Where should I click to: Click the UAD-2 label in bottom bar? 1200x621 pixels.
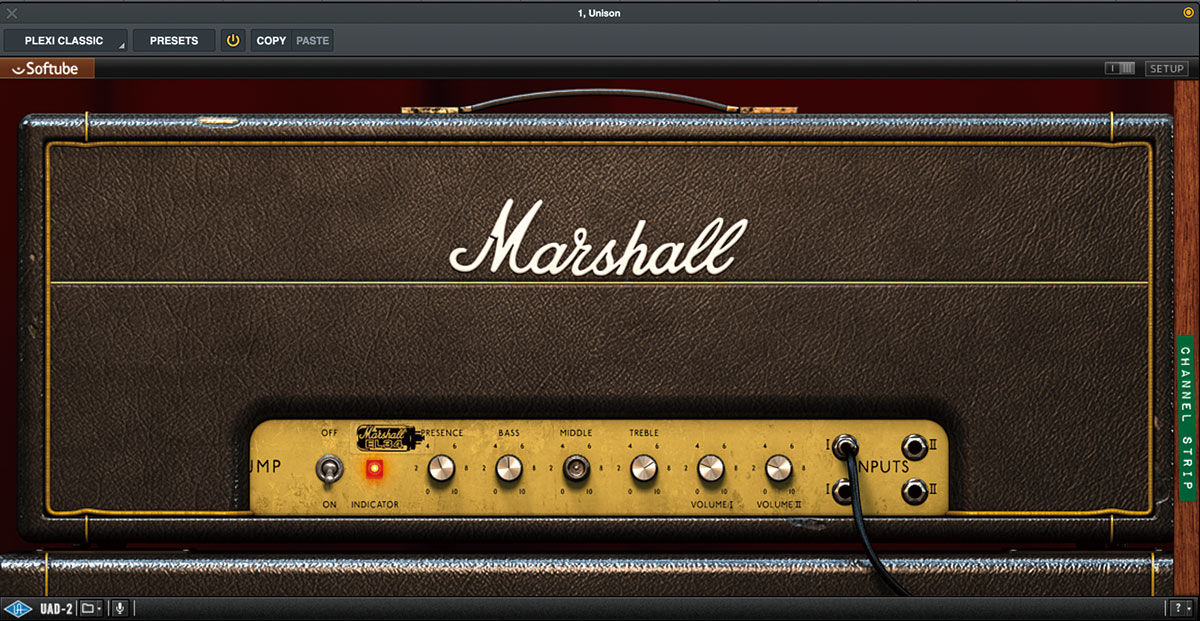[x=55, y=608]
